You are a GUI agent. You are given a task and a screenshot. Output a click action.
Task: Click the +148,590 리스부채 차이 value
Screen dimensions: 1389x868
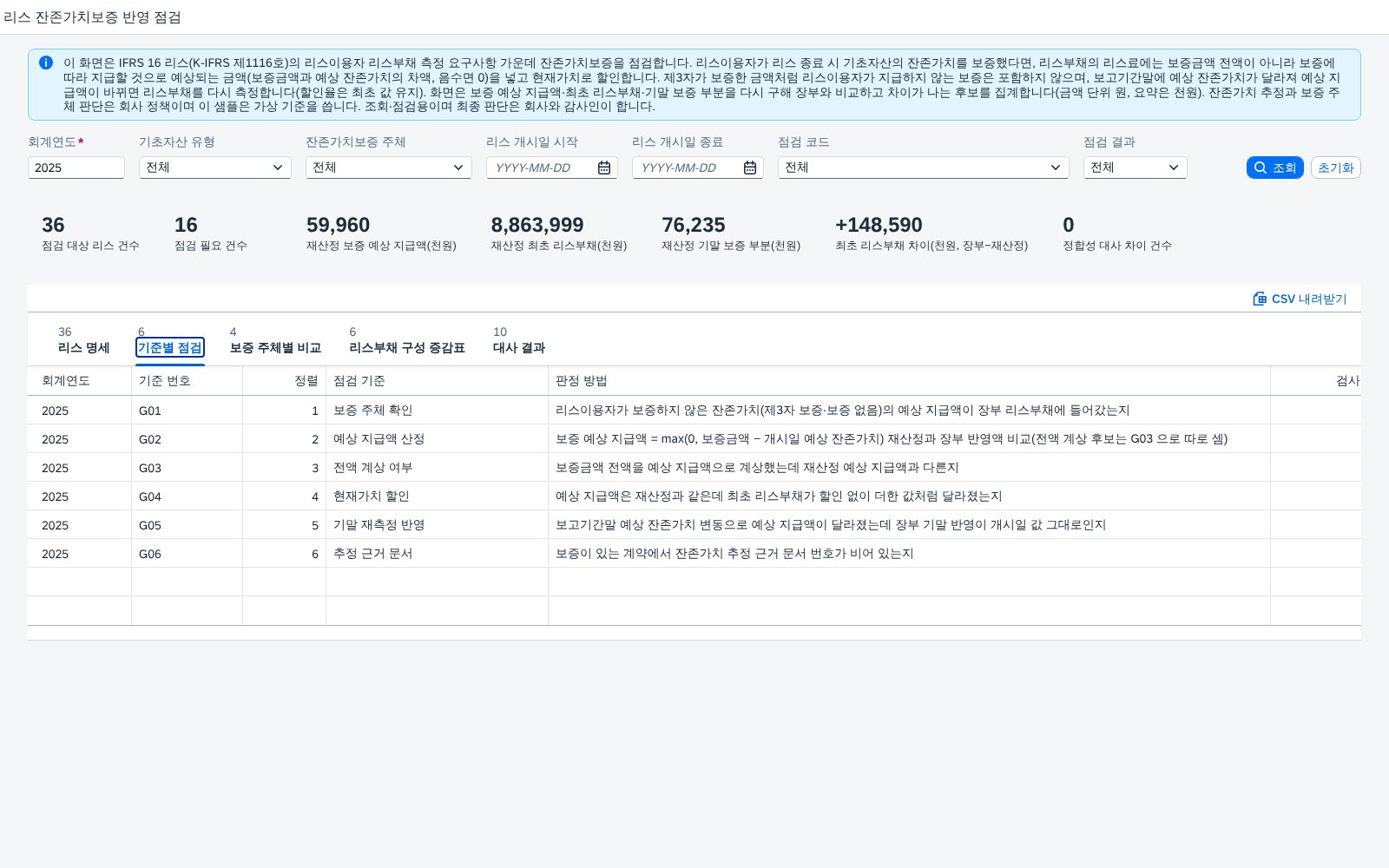click(x=879, y=225)
